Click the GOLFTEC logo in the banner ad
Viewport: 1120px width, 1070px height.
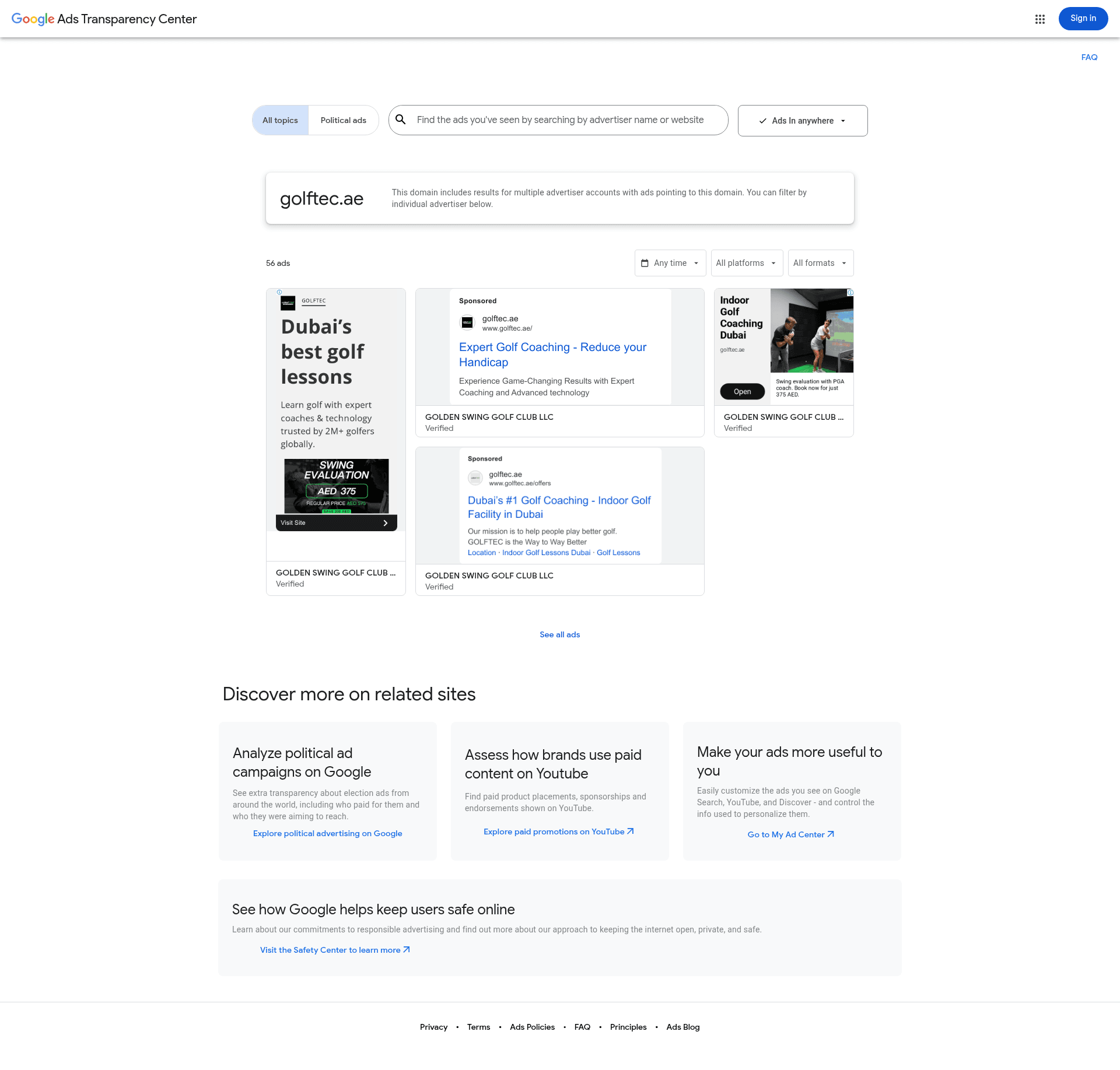tap(288, 303)
